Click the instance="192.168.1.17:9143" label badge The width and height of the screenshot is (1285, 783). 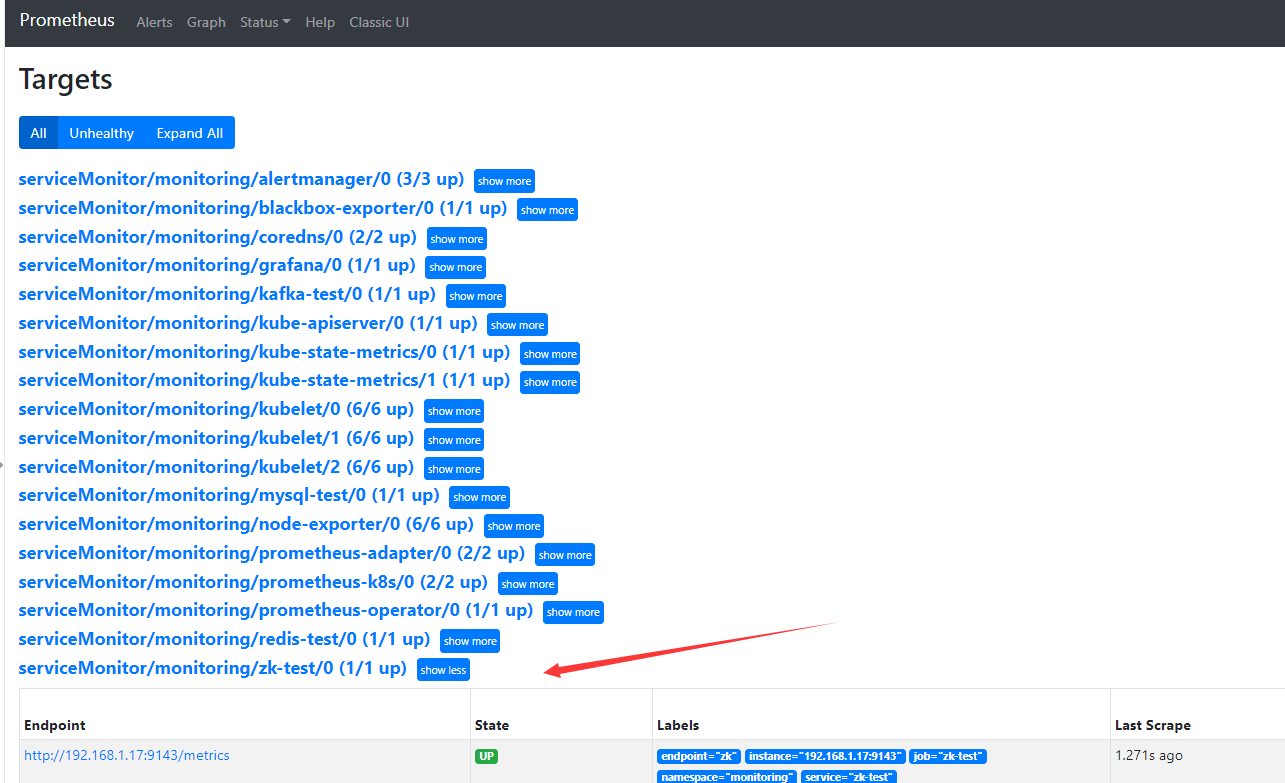pyautogui.click(x=825, y=756)
